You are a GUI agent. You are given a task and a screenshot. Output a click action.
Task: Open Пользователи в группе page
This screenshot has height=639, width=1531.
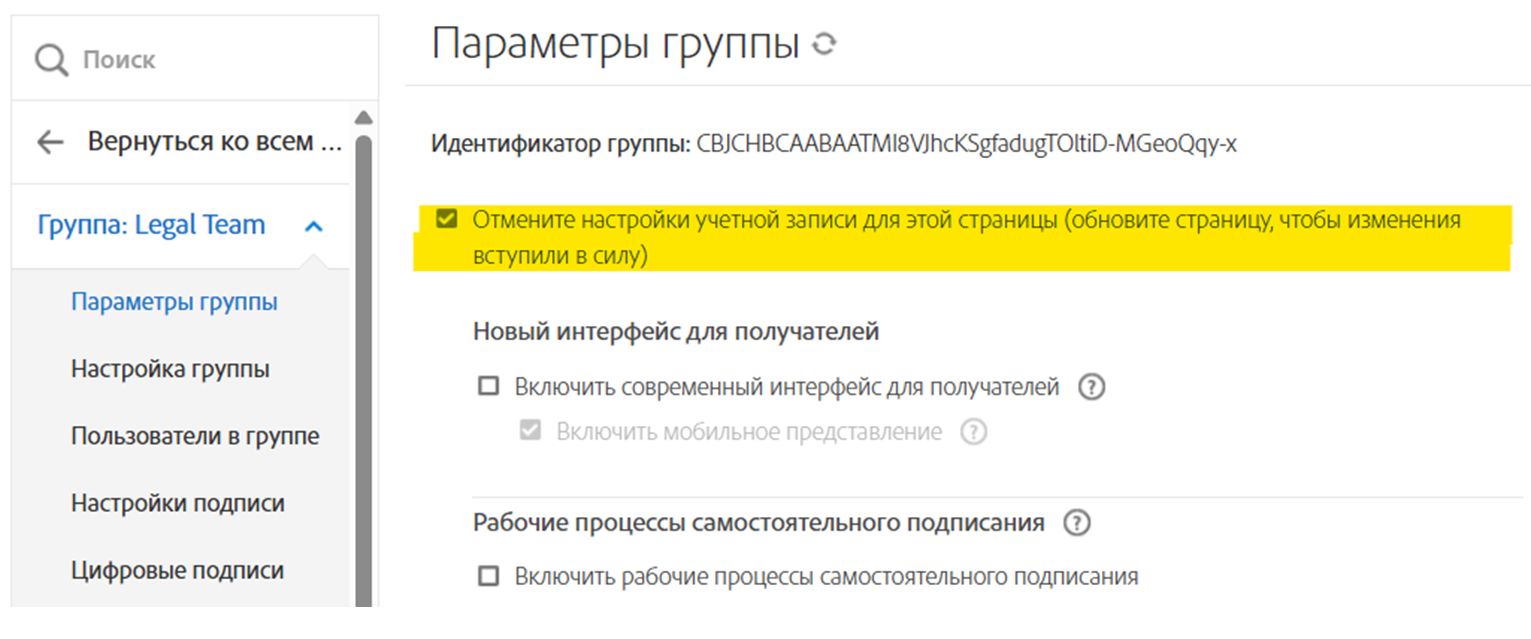click(x=195, y=436)
